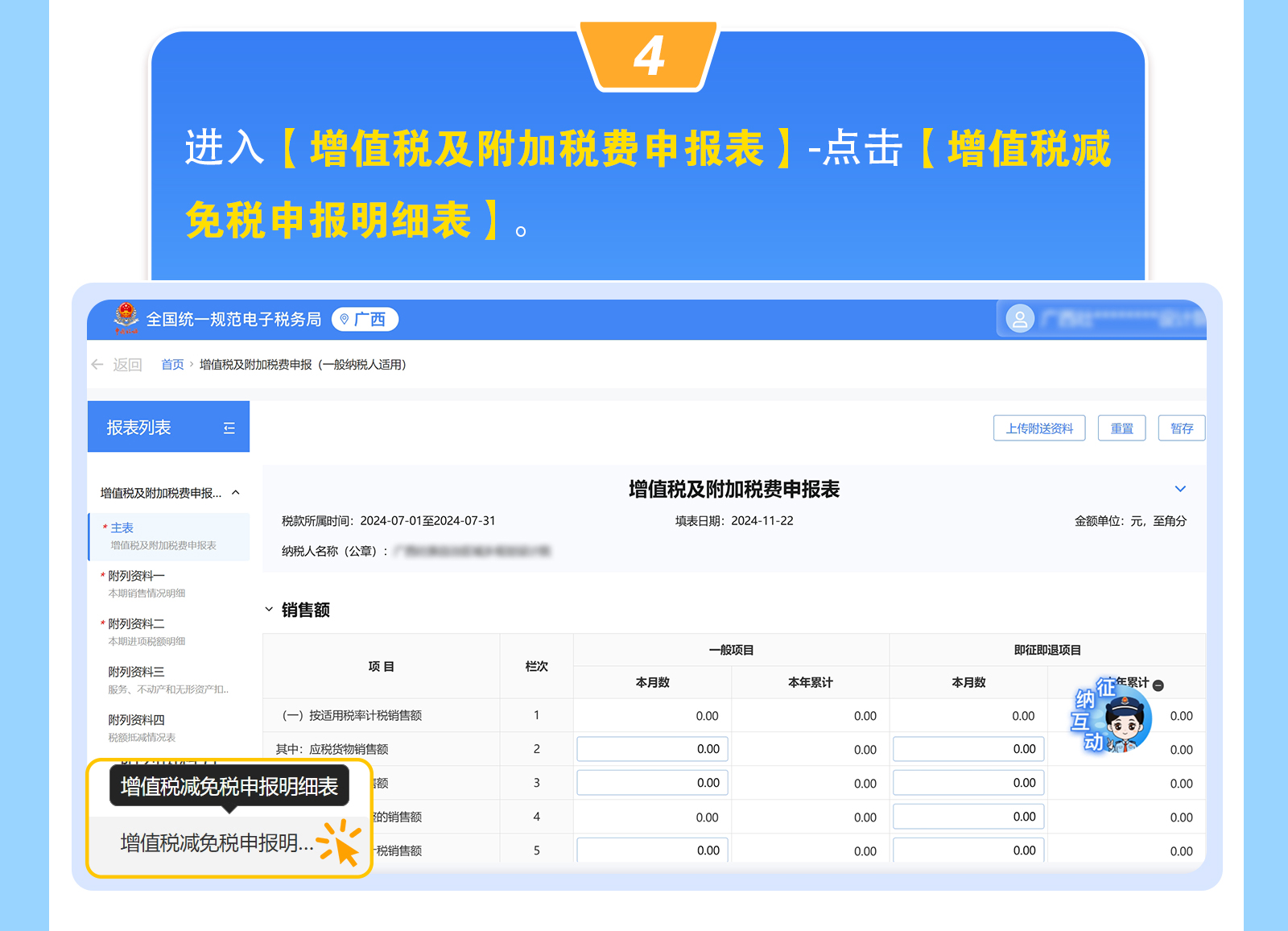Open 附列资料一 本期销售情况明细
This screenshot has height=931, width=1288.
[x=137, y=577]
